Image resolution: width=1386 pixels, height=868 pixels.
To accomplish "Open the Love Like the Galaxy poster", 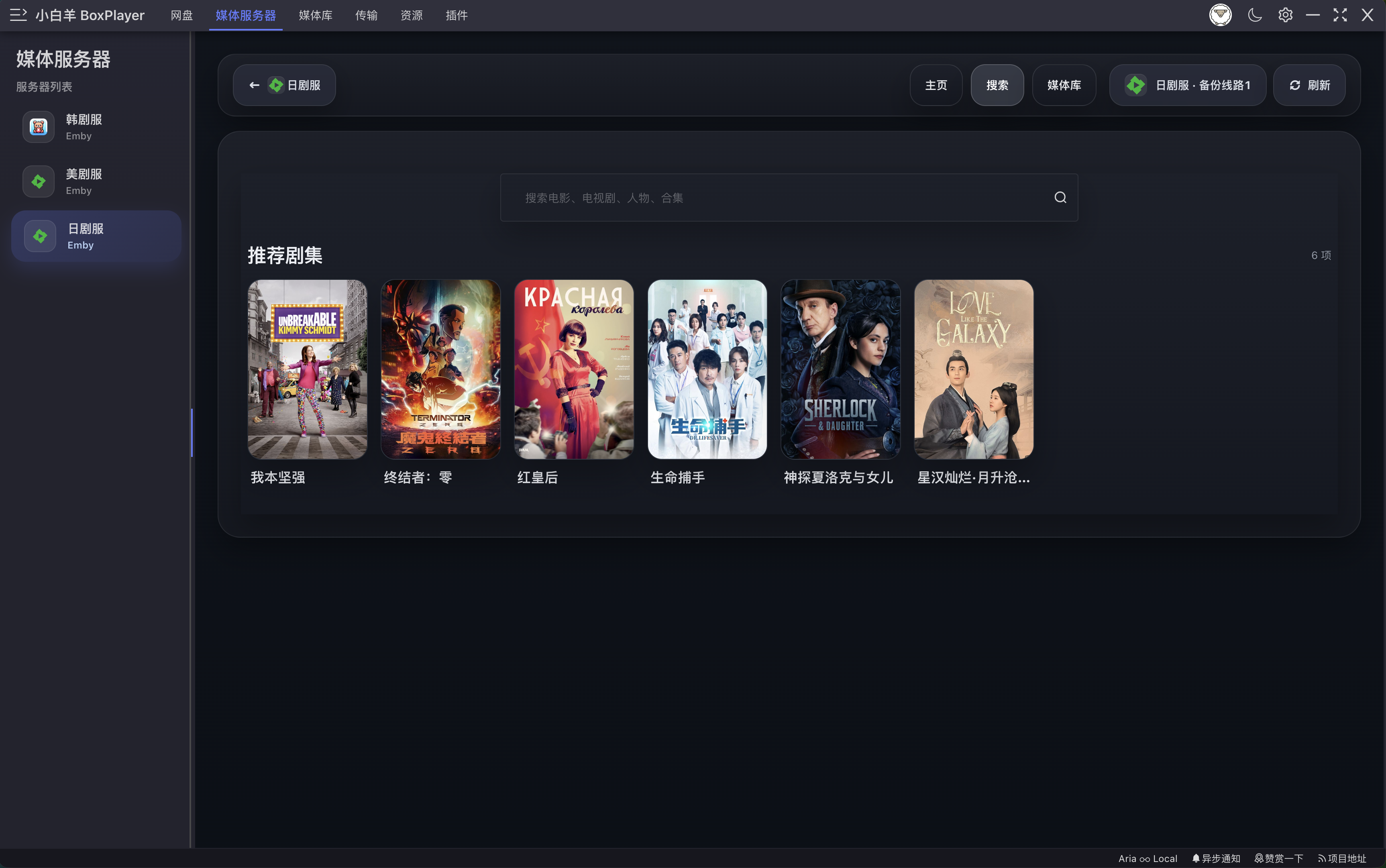I will click(x=974, y=369).
